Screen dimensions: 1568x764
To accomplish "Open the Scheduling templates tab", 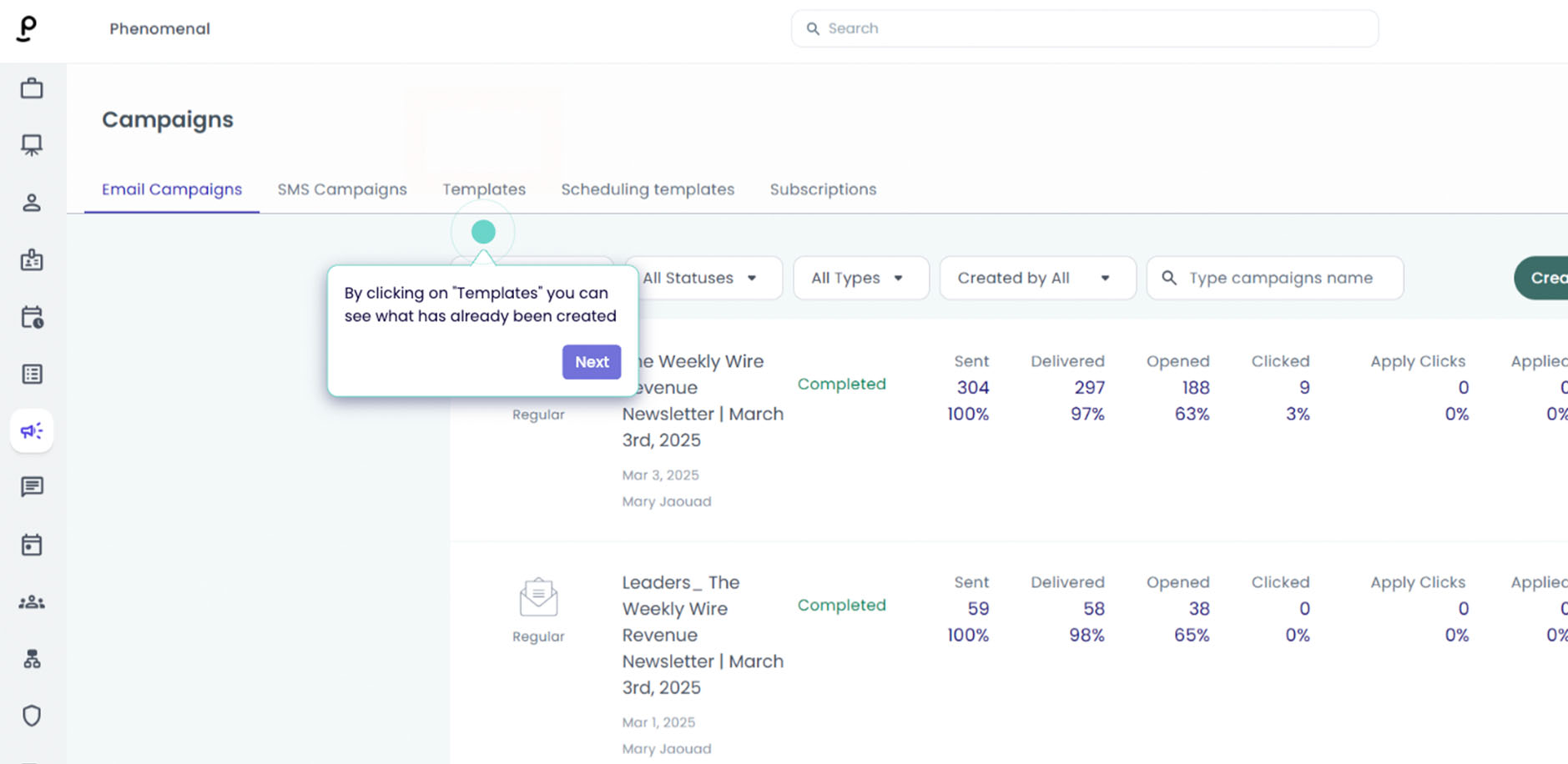I will pos(648,189).
